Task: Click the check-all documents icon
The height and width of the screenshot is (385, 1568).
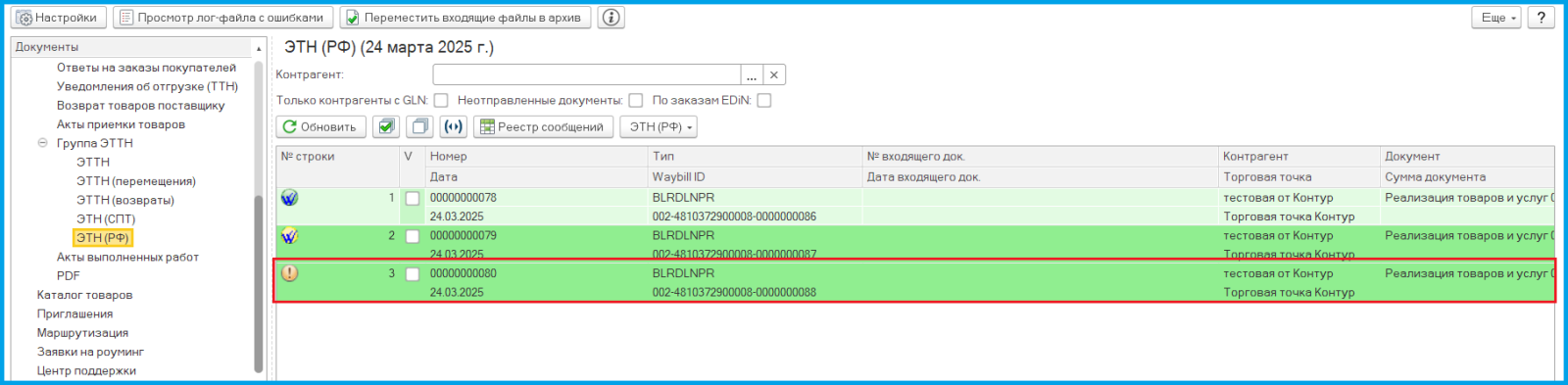Action: tap(386, 126)
